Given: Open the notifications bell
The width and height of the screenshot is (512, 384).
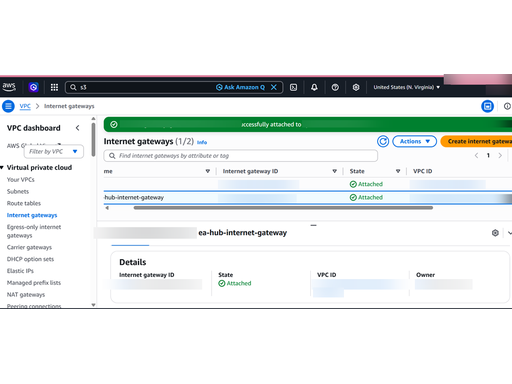Looking at the screenshot, I should 314,87.
